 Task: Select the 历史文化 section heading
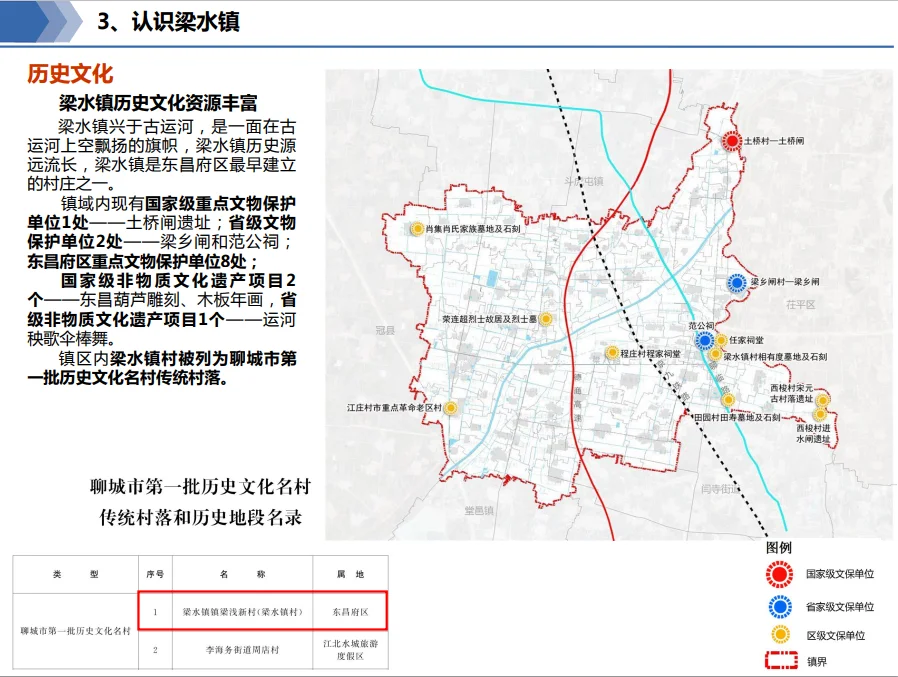70,74
